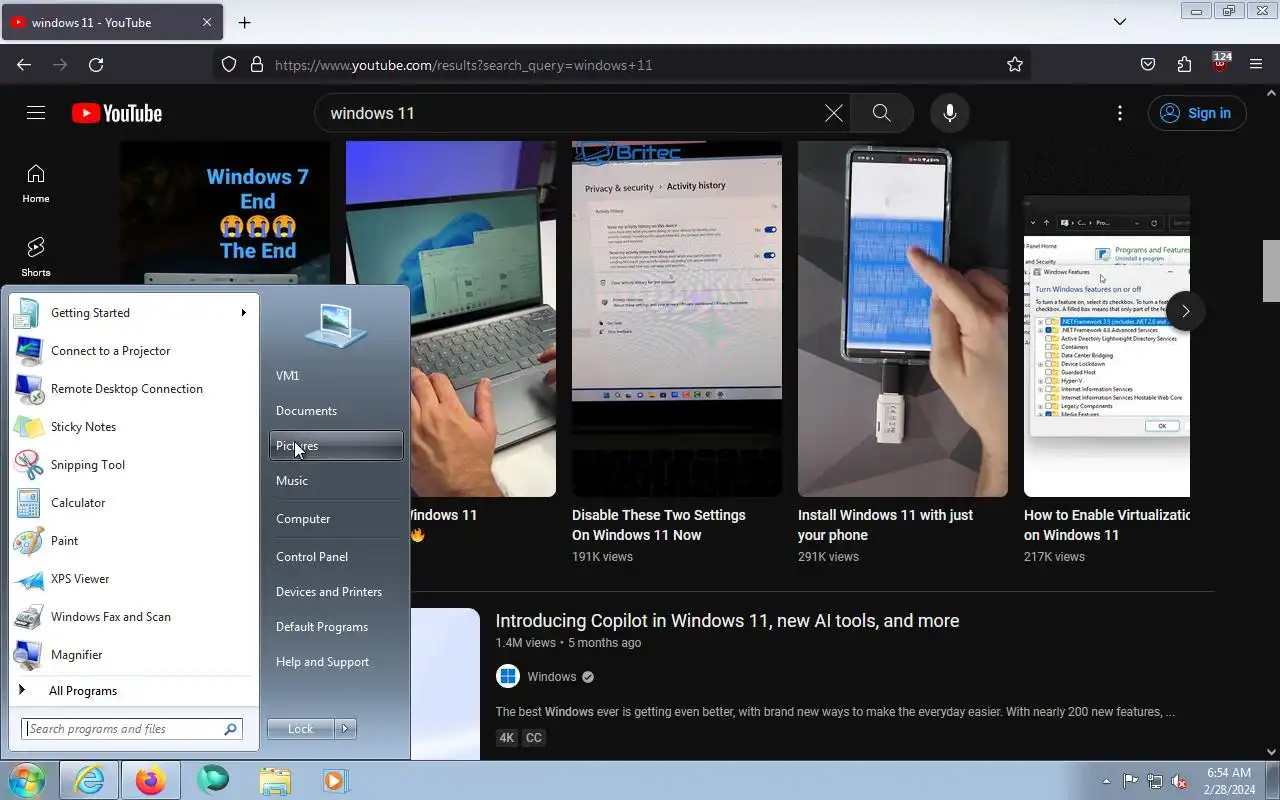Viewport: 1280px width, 800px height.
Task: Click the Firefox taskbar button
Action: (151, 780)
